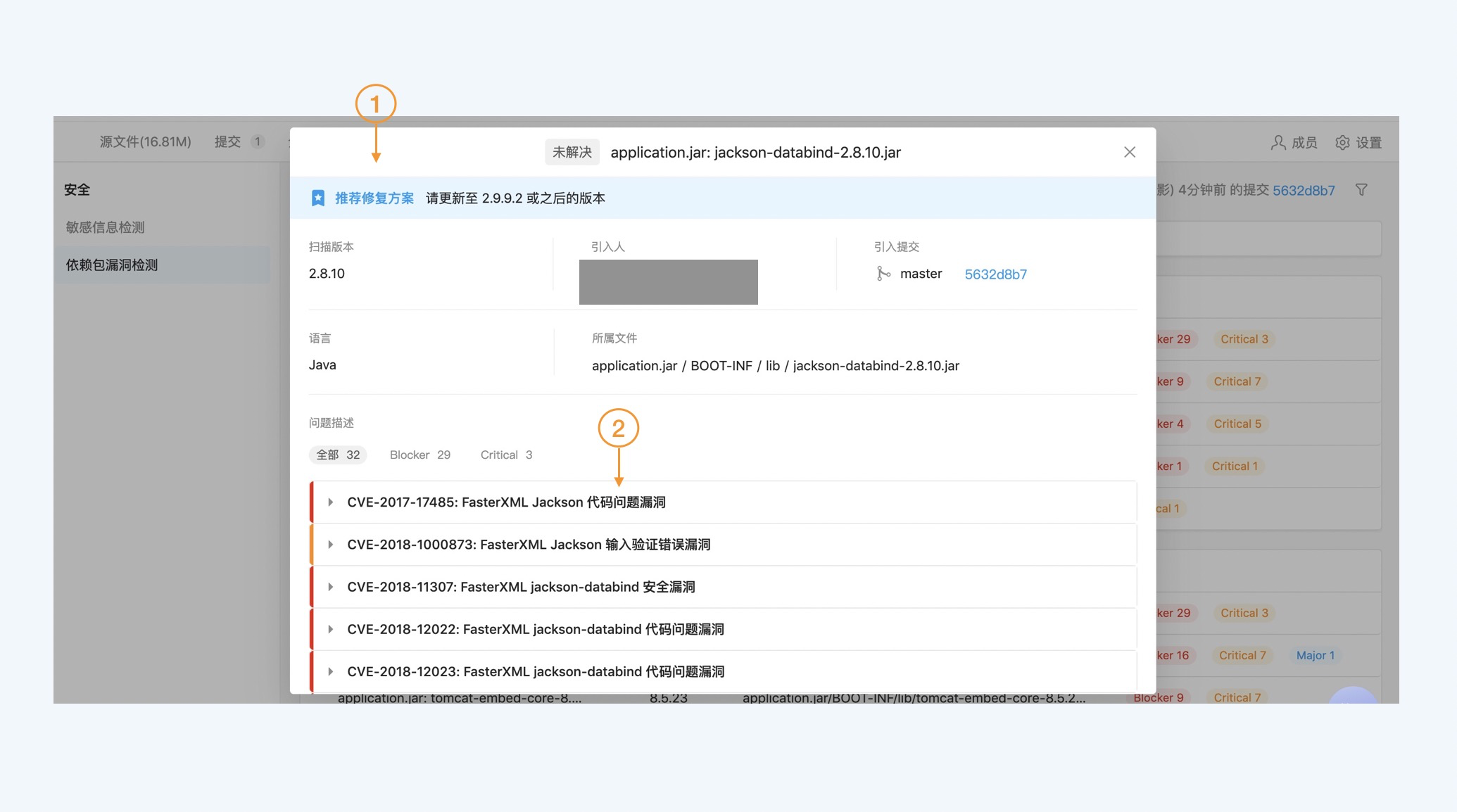Click the master branch icon
This screenshot has height=812, width=1457.
pos(883,274)
